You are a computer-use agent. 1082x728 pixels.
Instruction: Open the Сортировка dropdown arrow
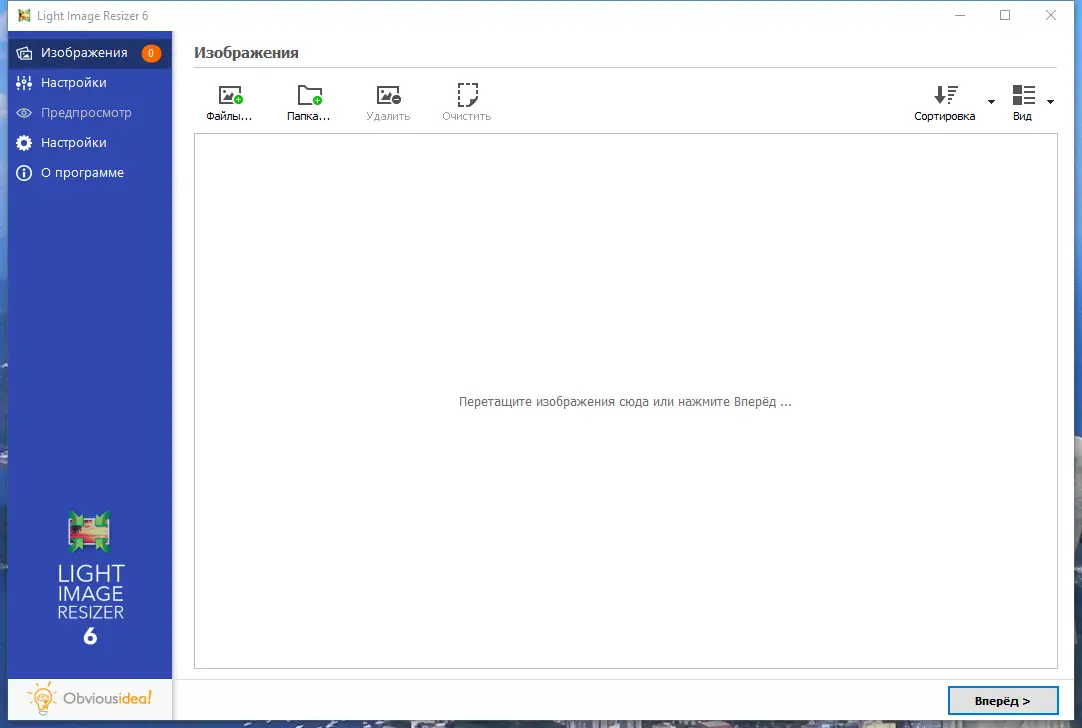(991, 101)
